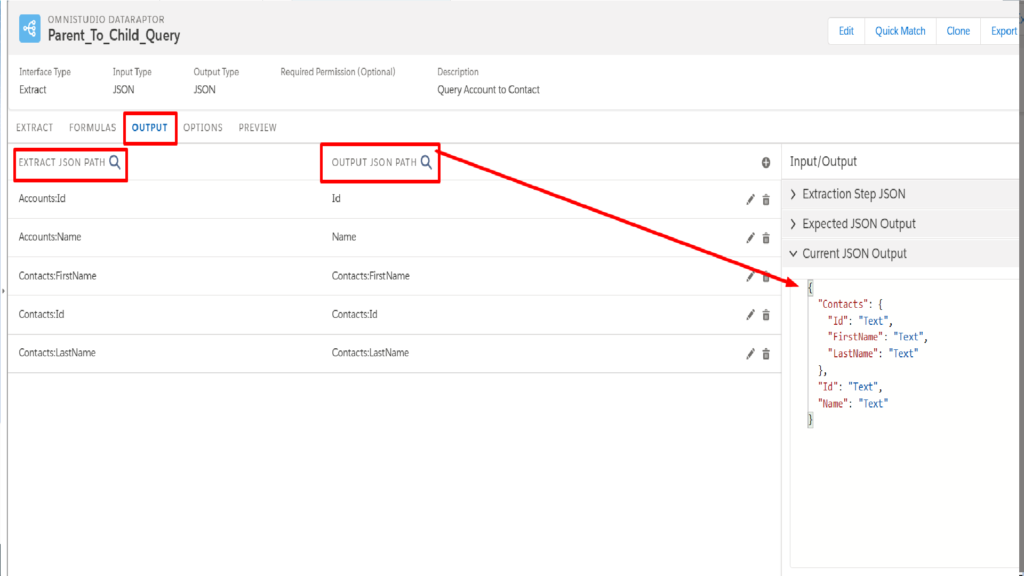Edit the Accounts:Name mapping row
1024x576 pixels.
click(x=750, y=238)
